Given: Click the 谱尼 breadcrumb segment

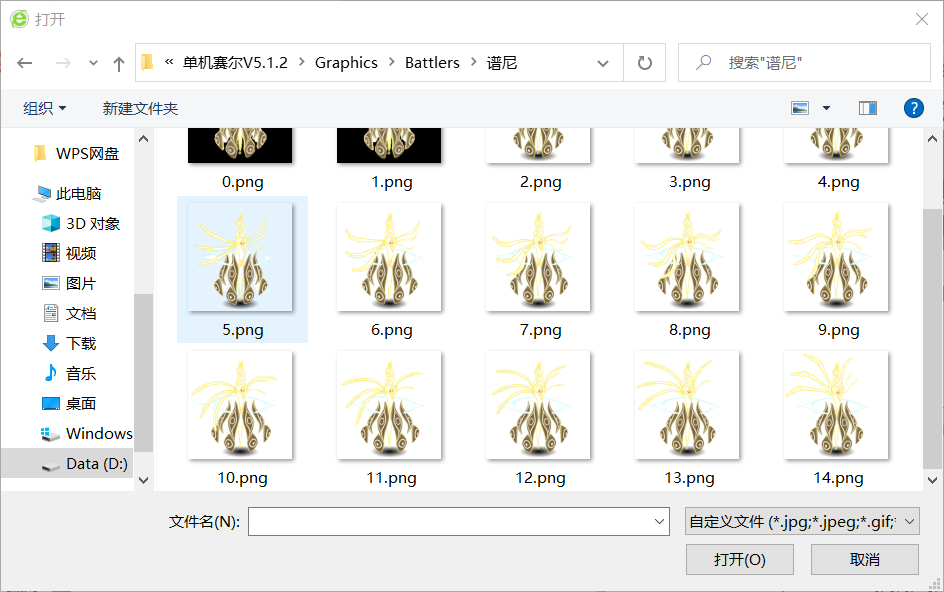Looking at the screenshot, I should [502, 63].
